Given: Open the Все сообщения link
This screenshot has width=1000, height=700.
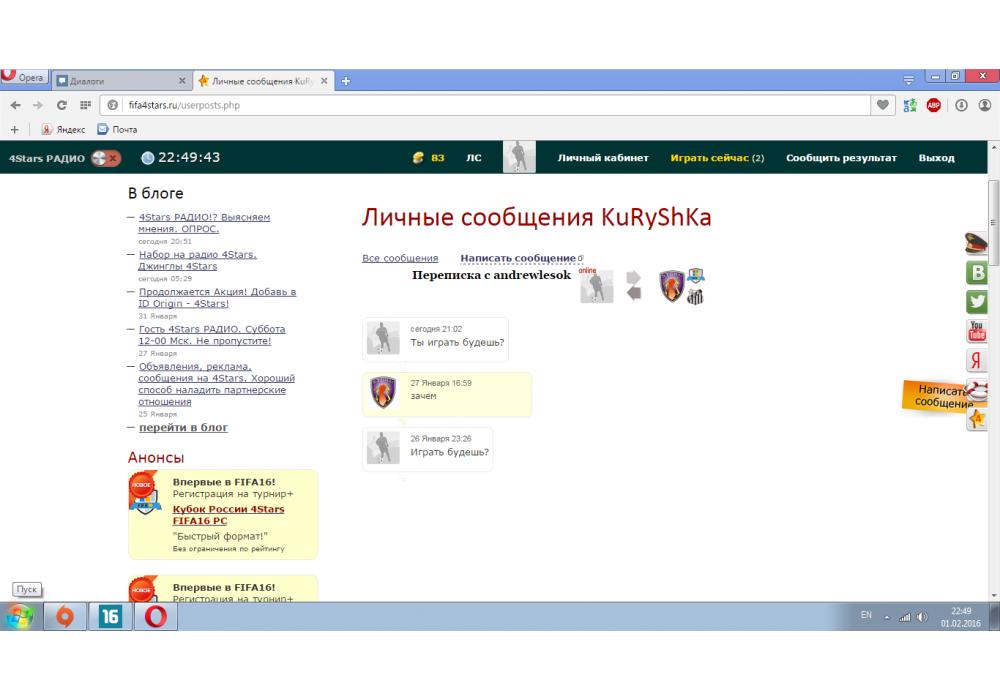Looking at the screenshot, I should pos(400,258).
